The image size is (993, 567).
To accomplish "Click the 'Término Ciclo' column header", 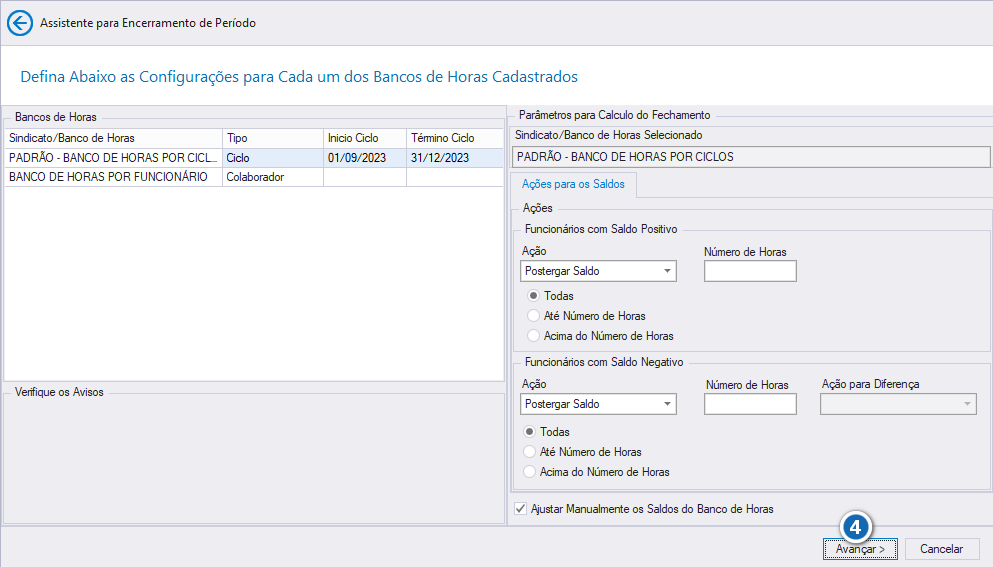I will pos(455,138).
